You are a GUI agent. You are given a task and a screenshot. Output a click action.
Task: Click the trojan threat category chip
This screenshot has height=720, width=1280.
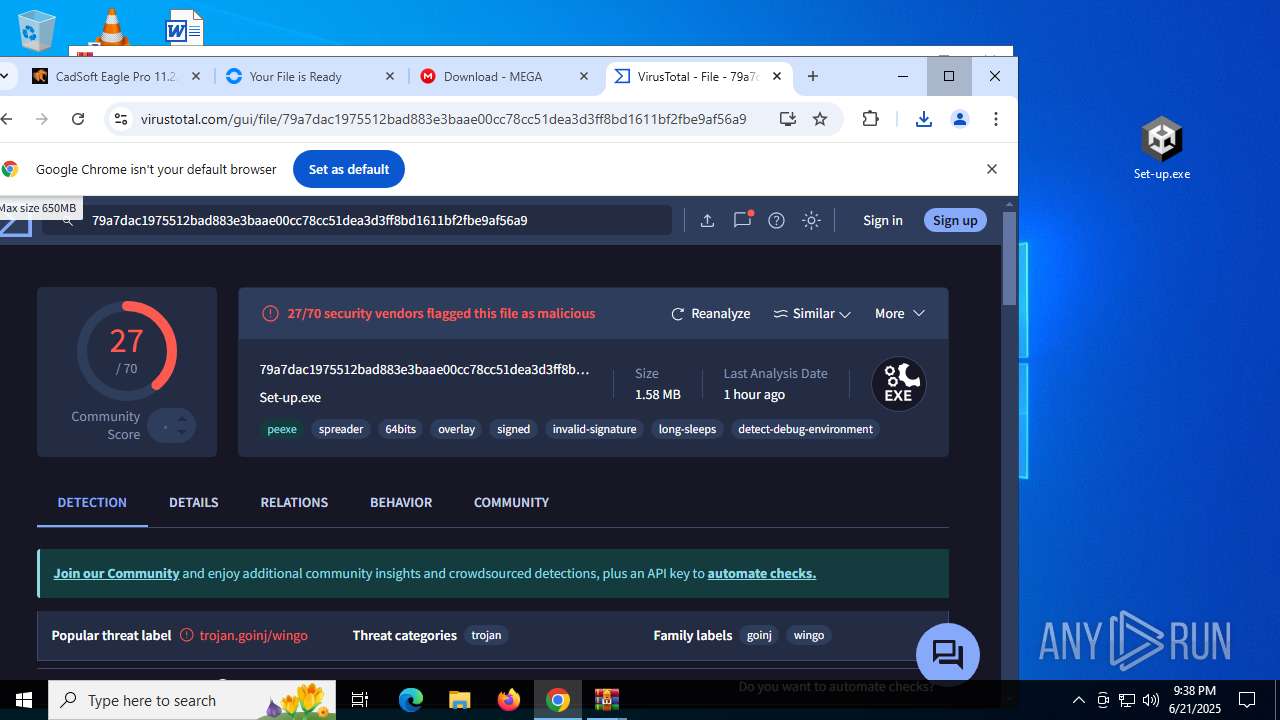pos(486,635)
